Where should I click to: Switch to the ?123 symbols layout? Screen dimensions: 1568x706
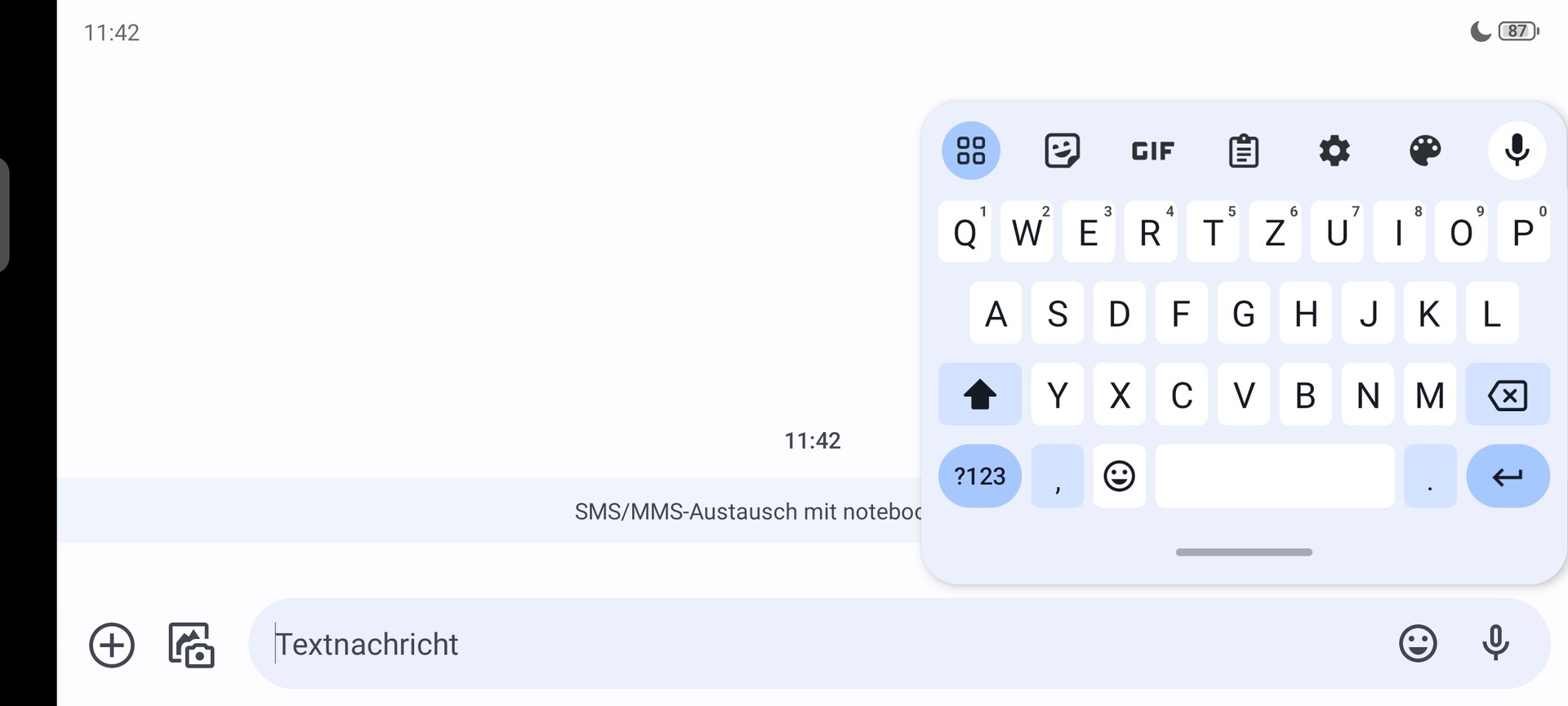[979, 476]
